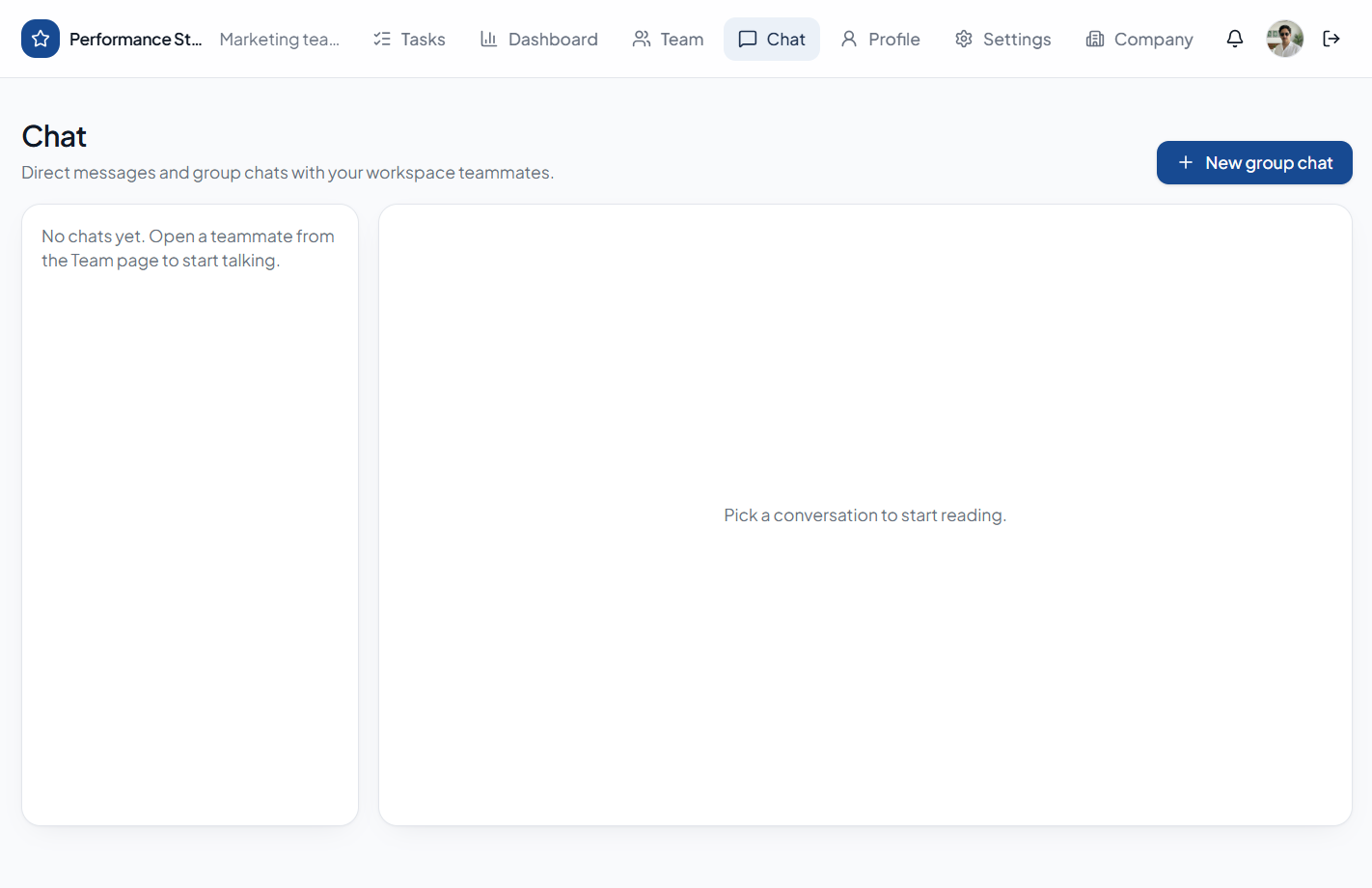The image size is (1372, 888).
Task: Switch to the Team tab
Action: (x=668, y=39)
